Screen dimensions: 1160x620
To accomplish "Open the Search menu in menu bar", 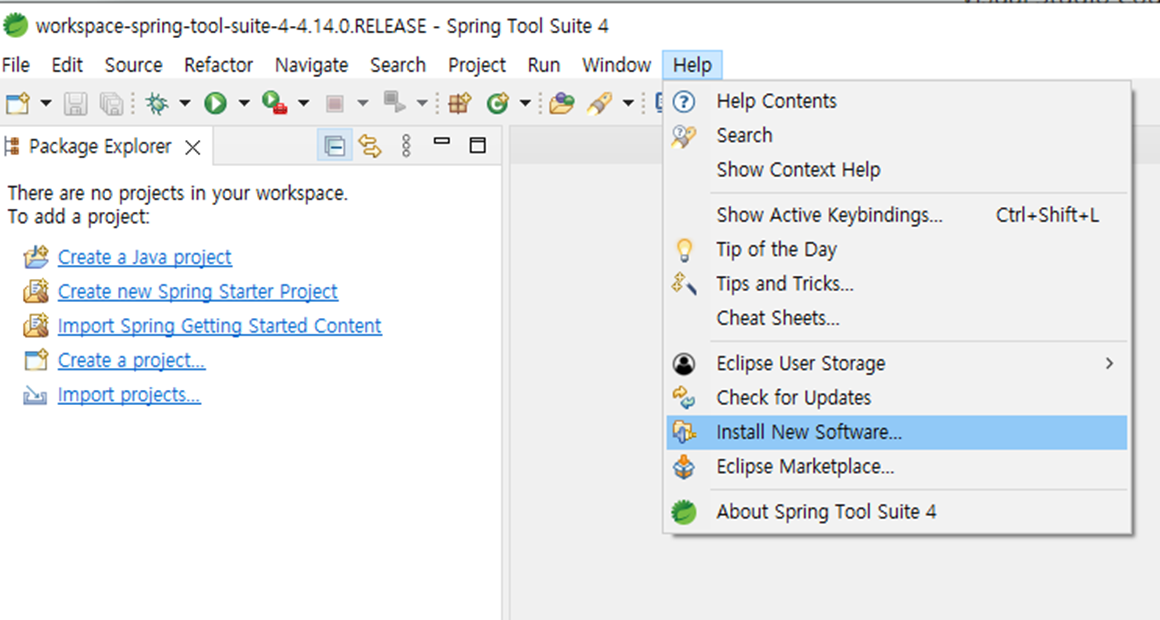I will click(x=398, y=65).
